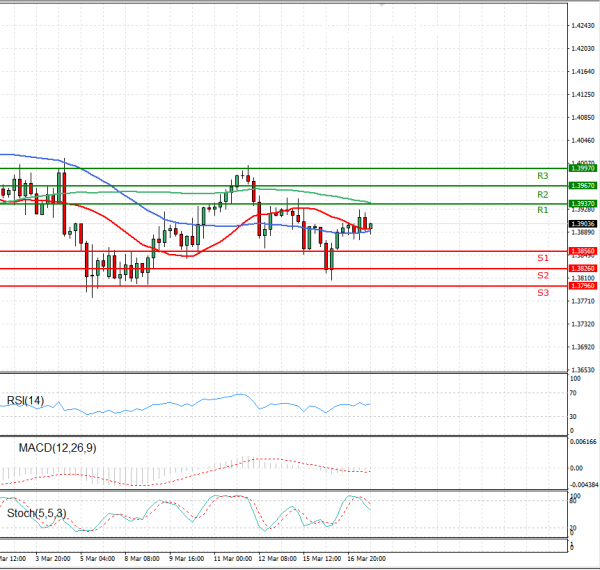Click the 1.42030 price axis value
Screen dimensions: 600x570
(583, 49)
